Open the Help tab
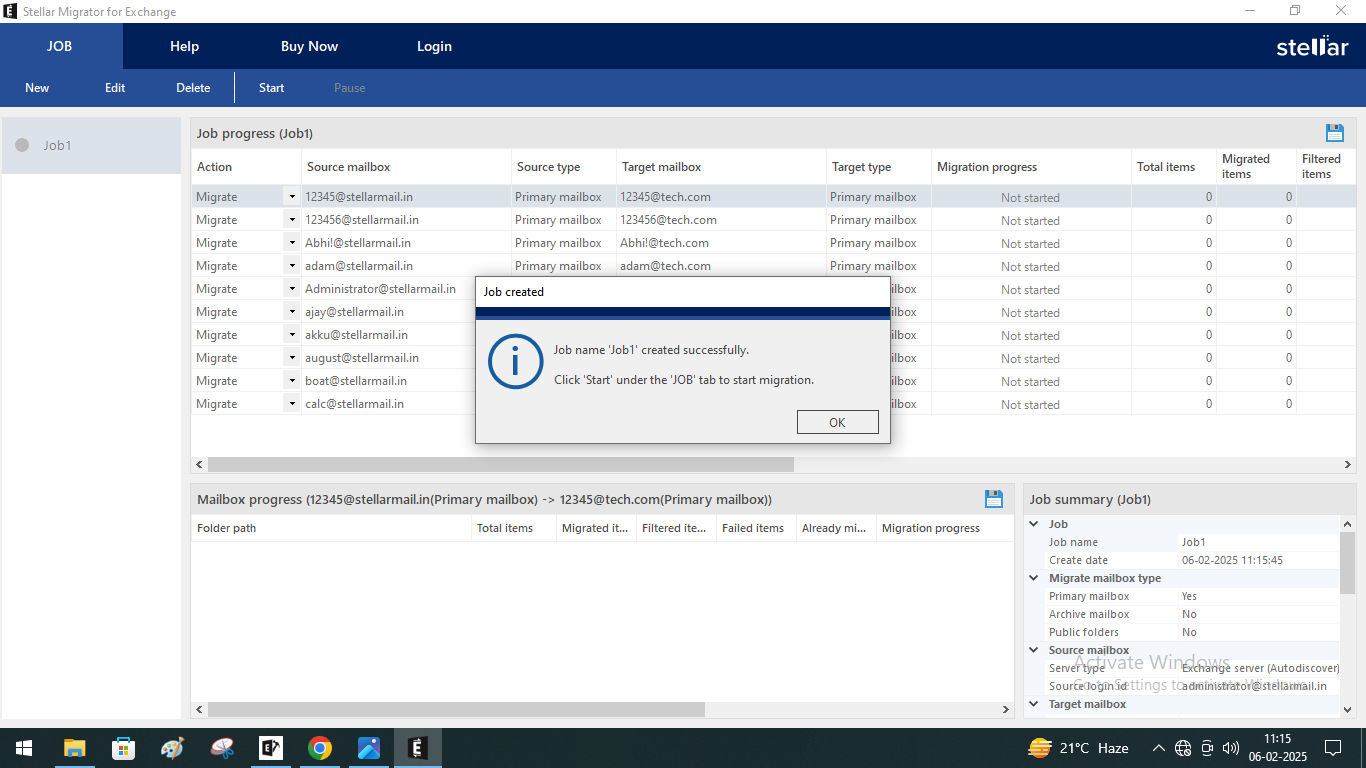This screenshot has height=768, width=1366. tap(185, 46)
